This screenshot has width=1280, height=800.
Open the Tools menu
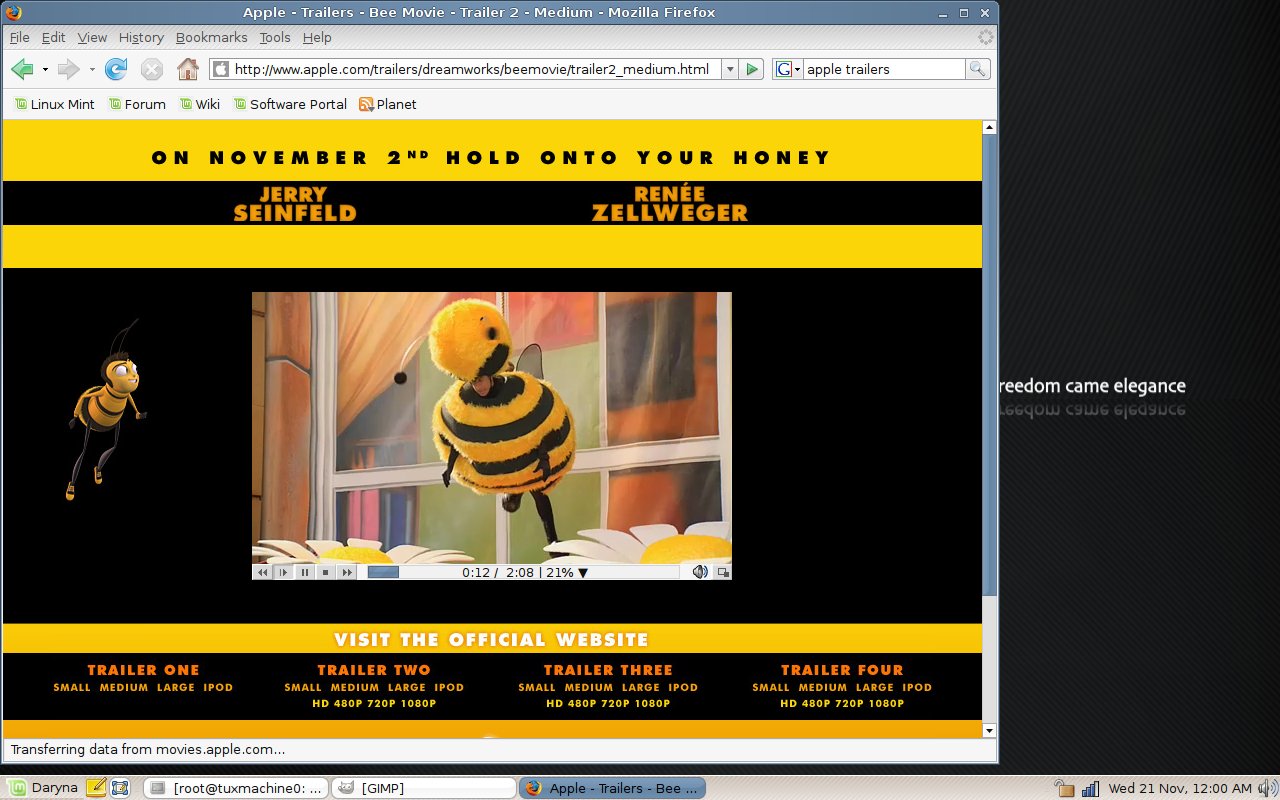pyautogui.click(x=275, y=37)
